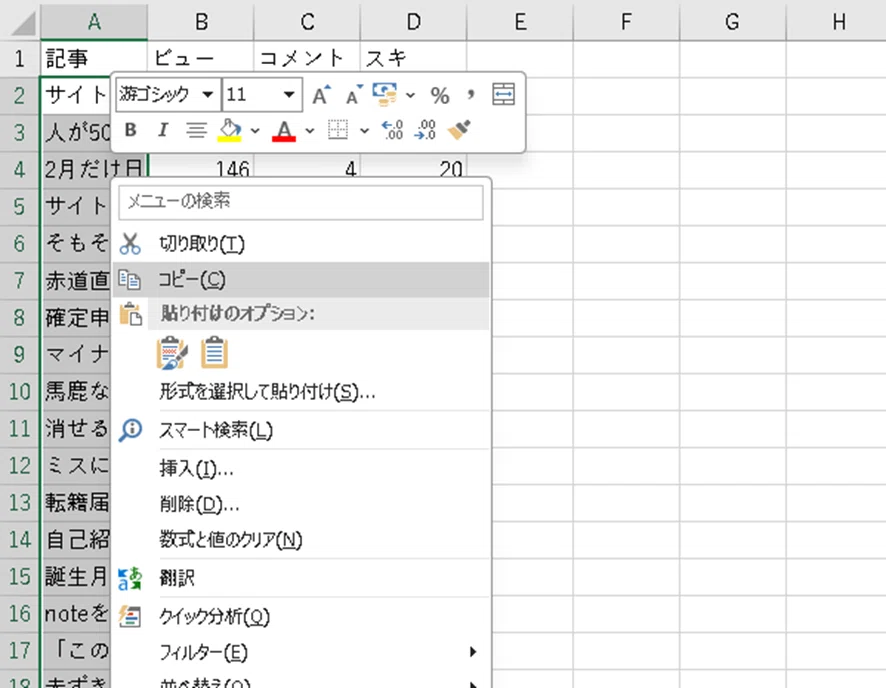
Task: Choose 翻訳 menu entry
Action: [x=301, y=578]
